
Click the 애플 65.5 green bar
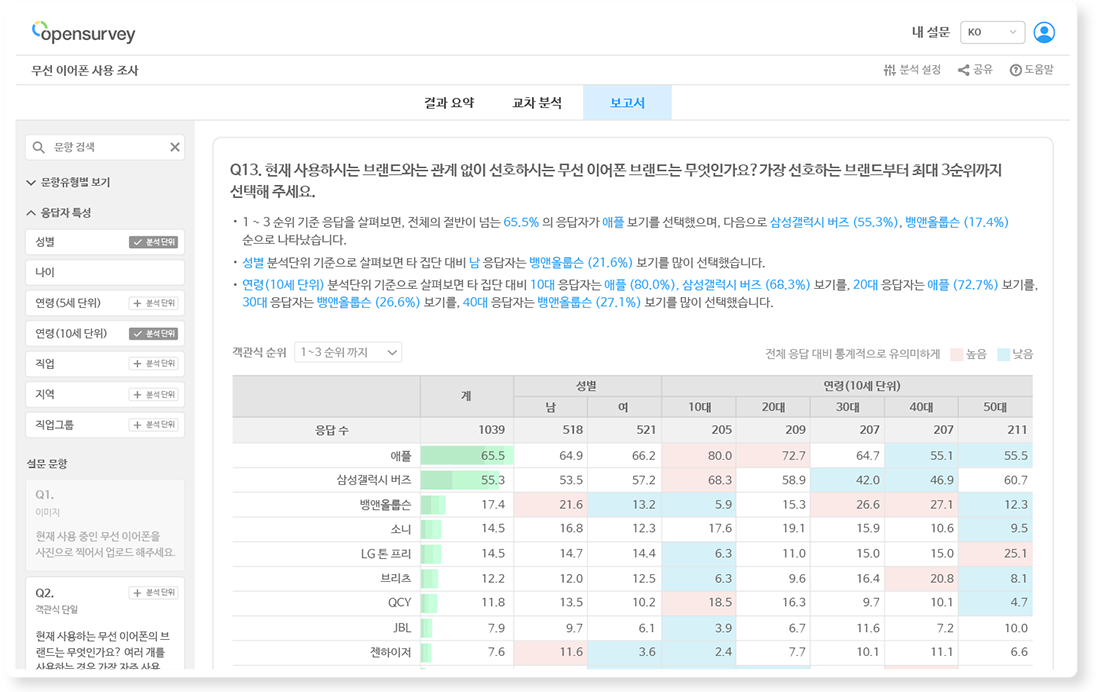click(x=467, y=455)
